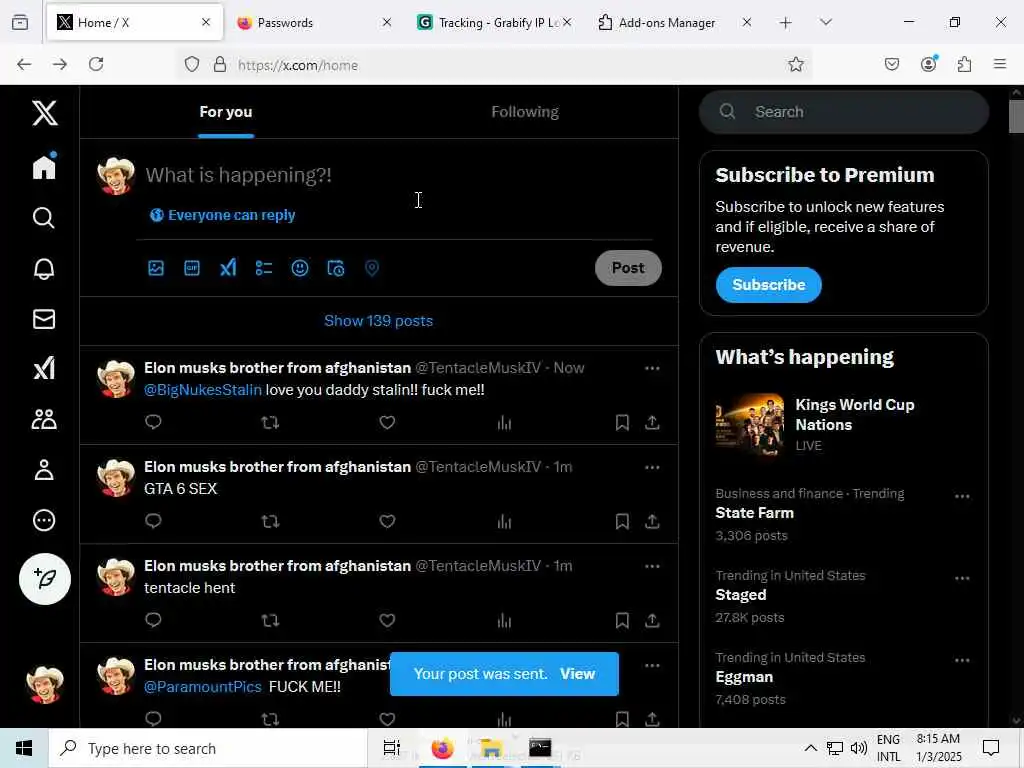Click View in 'Your post was sent' toast
Screen dimensions: 1024x768
coord(577,674)
